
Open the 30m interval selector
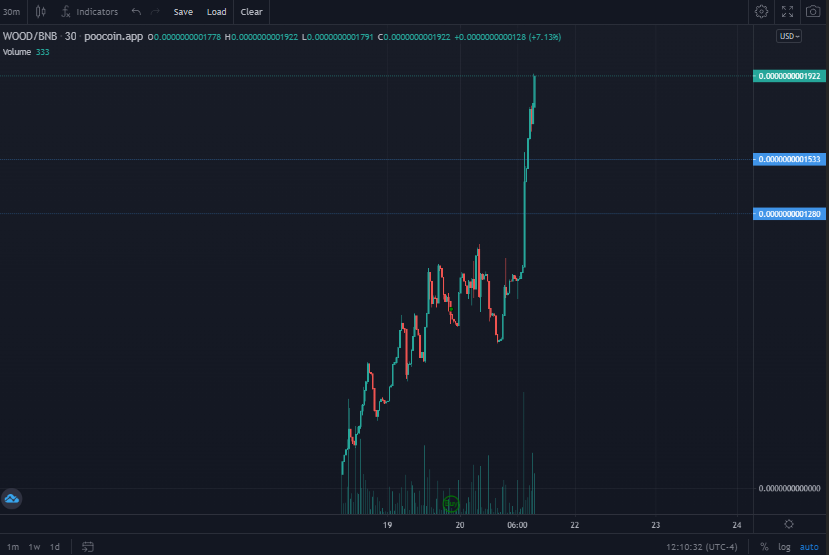click(x=12, y=12)
